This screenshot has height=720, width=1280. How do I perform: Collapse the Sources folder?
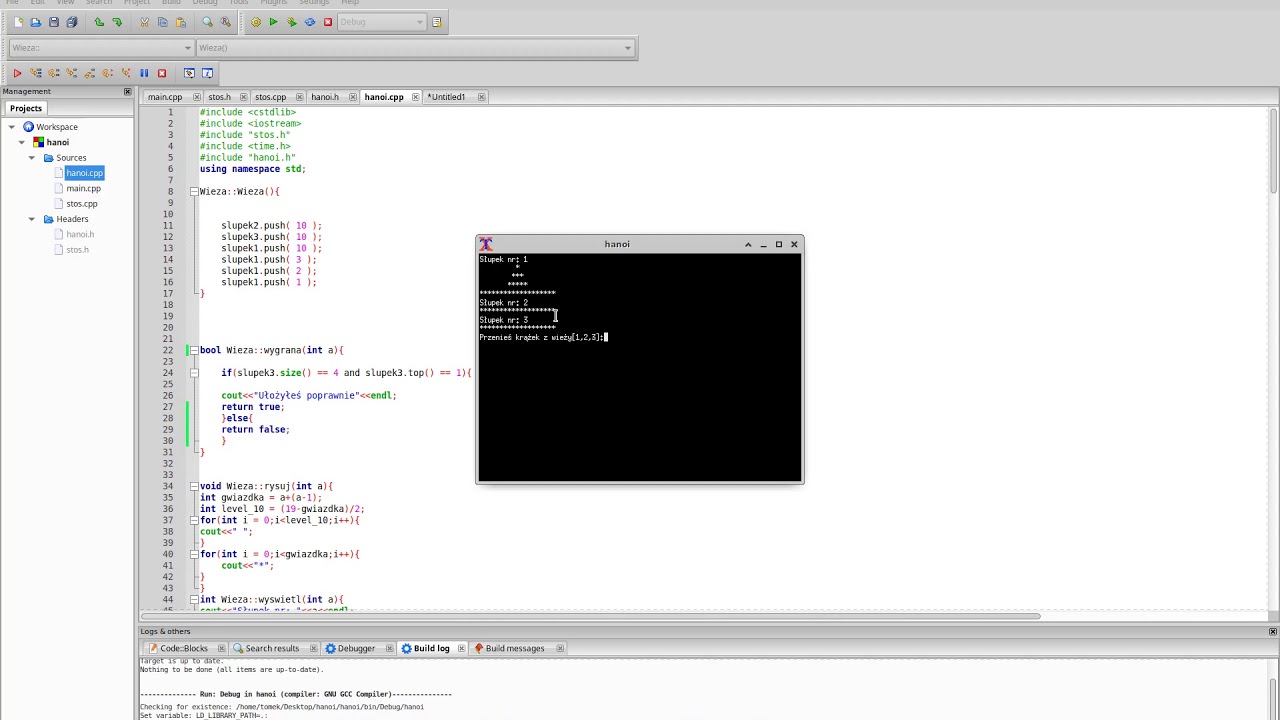pyautogui.click(x=32, y=158)
